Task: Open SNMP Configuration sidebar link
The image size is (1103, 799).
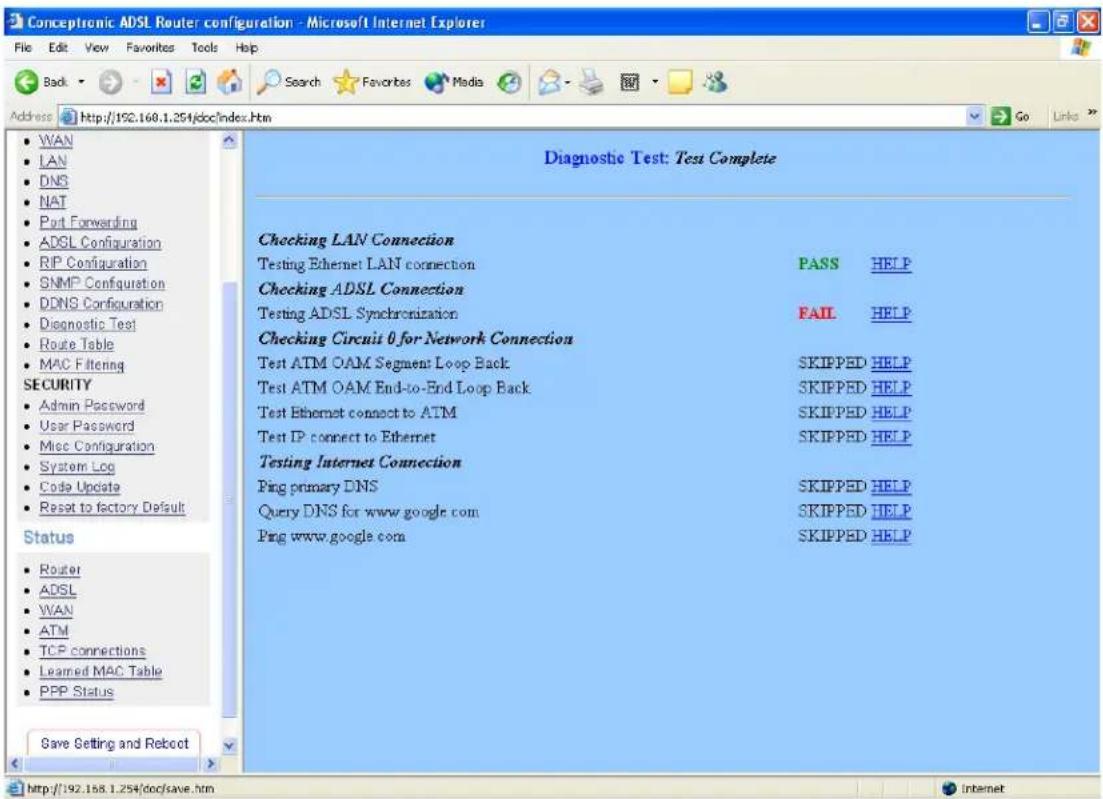Action: (102, 283)
